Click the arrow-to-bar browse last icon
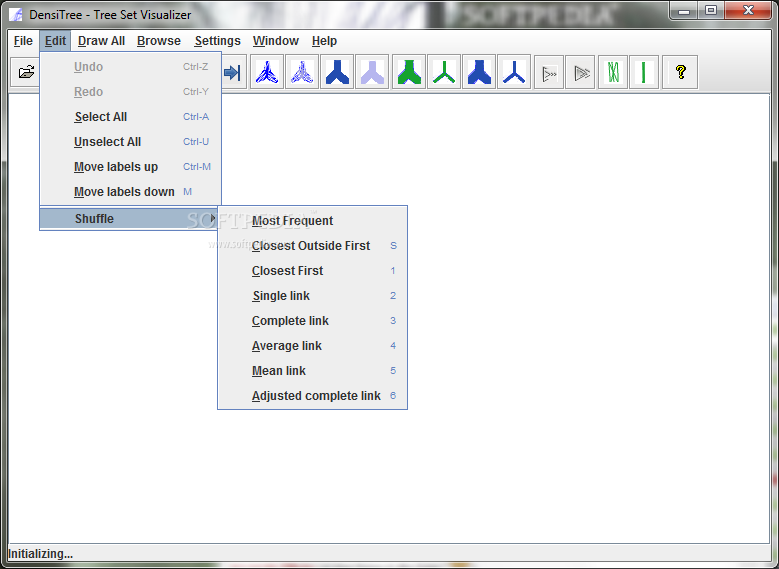 click(233, 73)
